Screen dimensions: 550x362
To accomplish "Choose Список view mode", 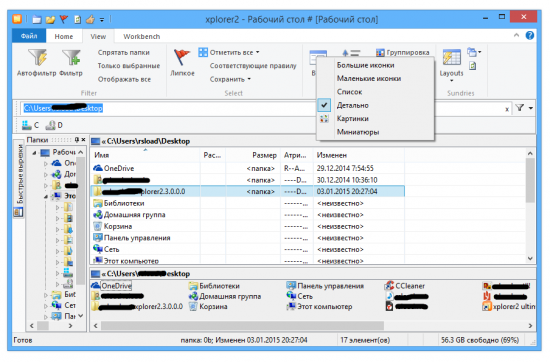I will point(375,92).
